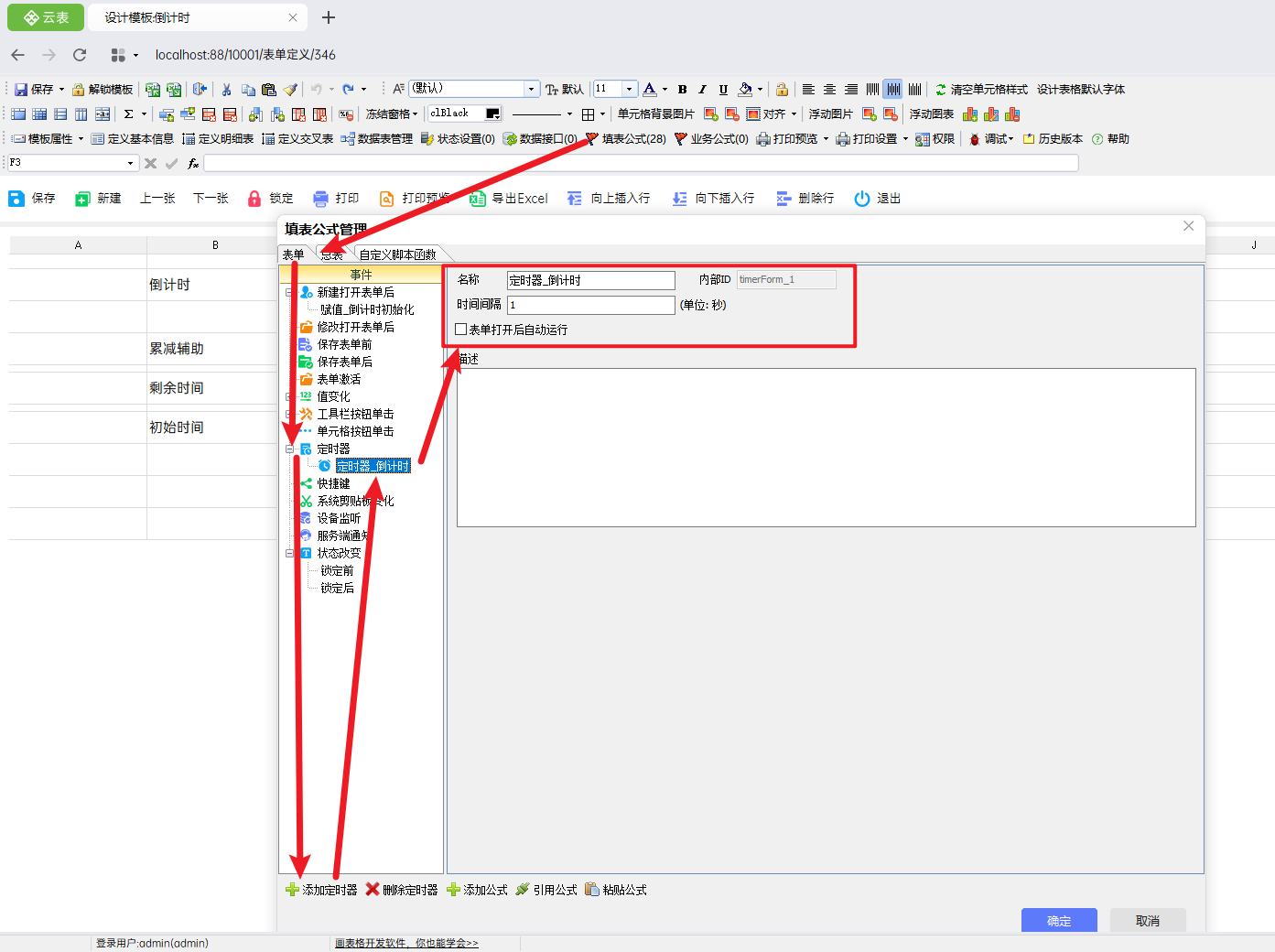Click the paste clipboard icon
Image resolution: width=1275 pixels, height=952 pixels.
coord(268,90)
